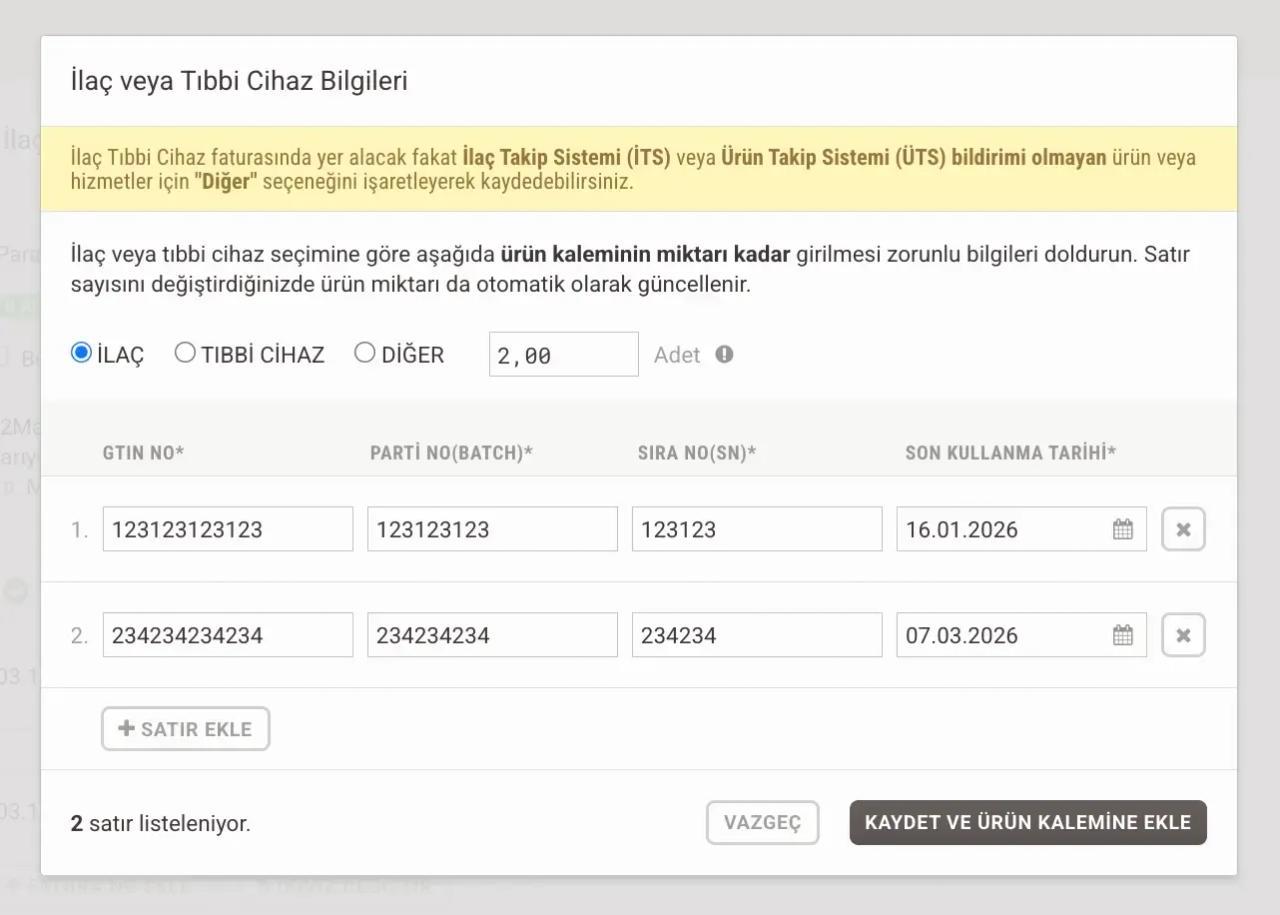Choose the TIBBİ CİHAZ radio option
This screenshot has width=1280, height=915.
tap(185, 353)
